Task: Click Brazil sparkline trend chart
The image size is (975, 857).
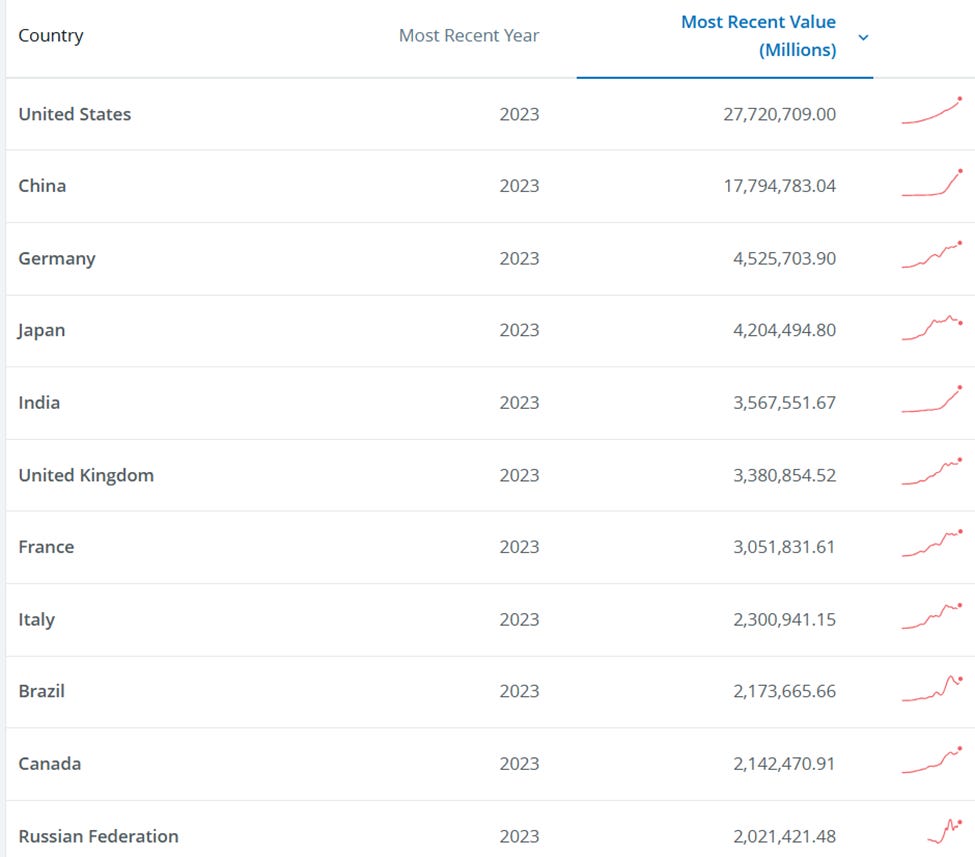Action: [932, 688]
